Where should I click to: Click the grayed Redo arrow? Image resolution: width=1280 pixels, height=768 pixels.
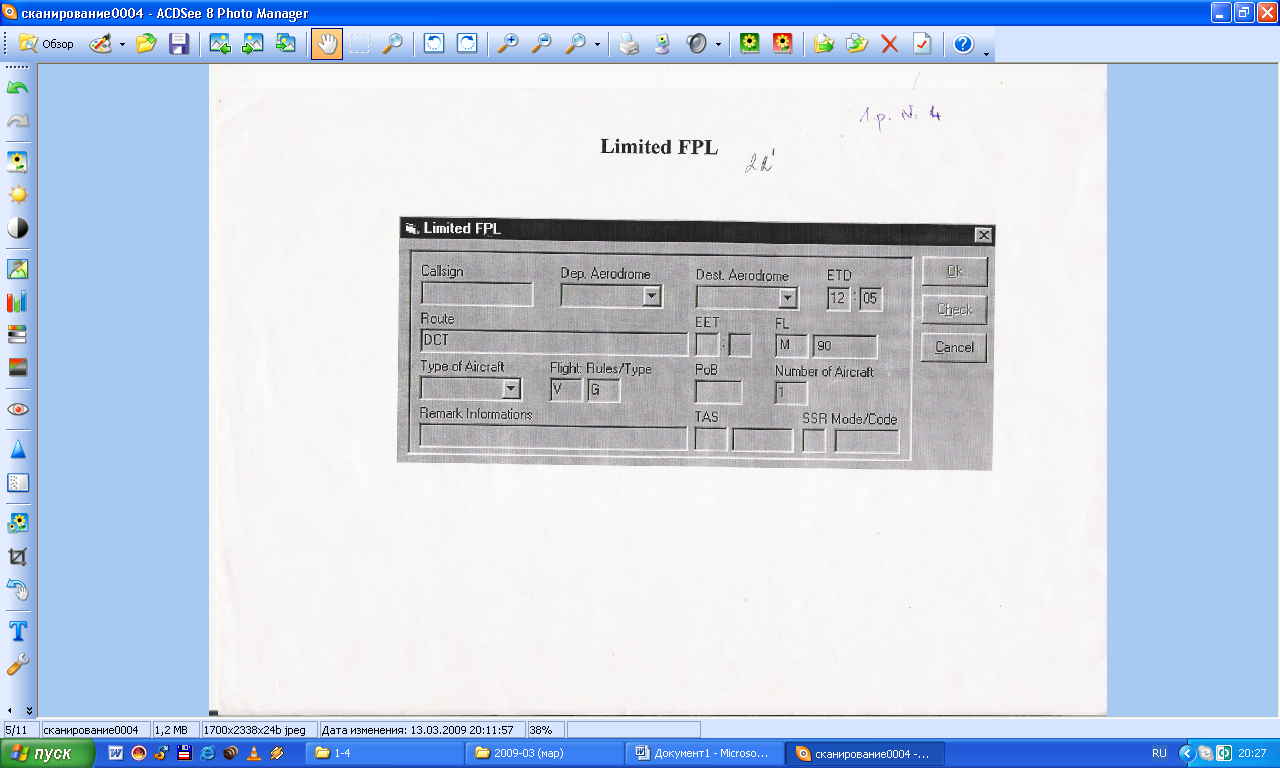coord(18,121)
